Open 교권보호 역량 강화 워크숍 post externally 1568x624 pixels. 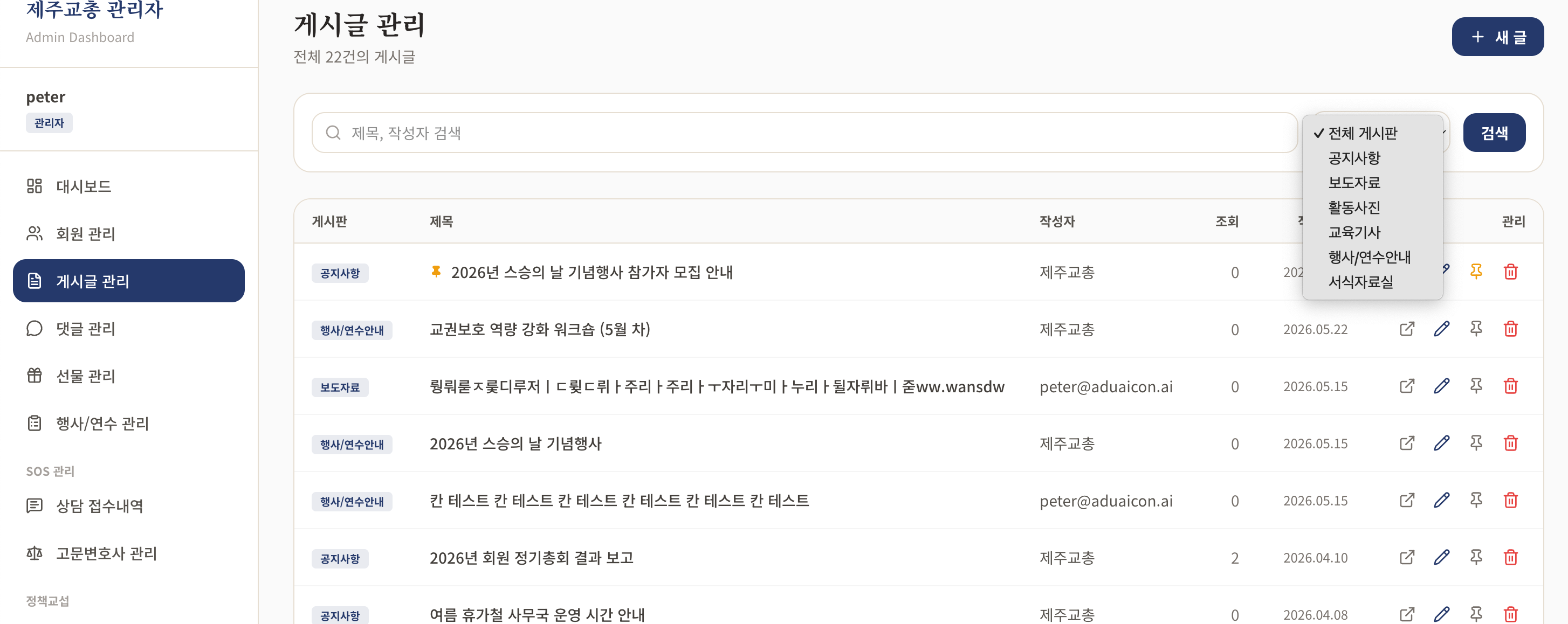[1407, 329]
